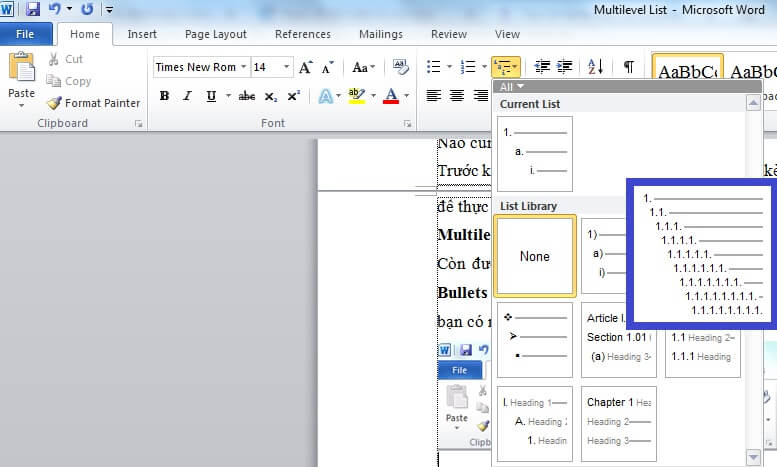This screenshot has height=467, width=777.
Task: Open the All filter in list gallery
Action: (x=511, y=87)
